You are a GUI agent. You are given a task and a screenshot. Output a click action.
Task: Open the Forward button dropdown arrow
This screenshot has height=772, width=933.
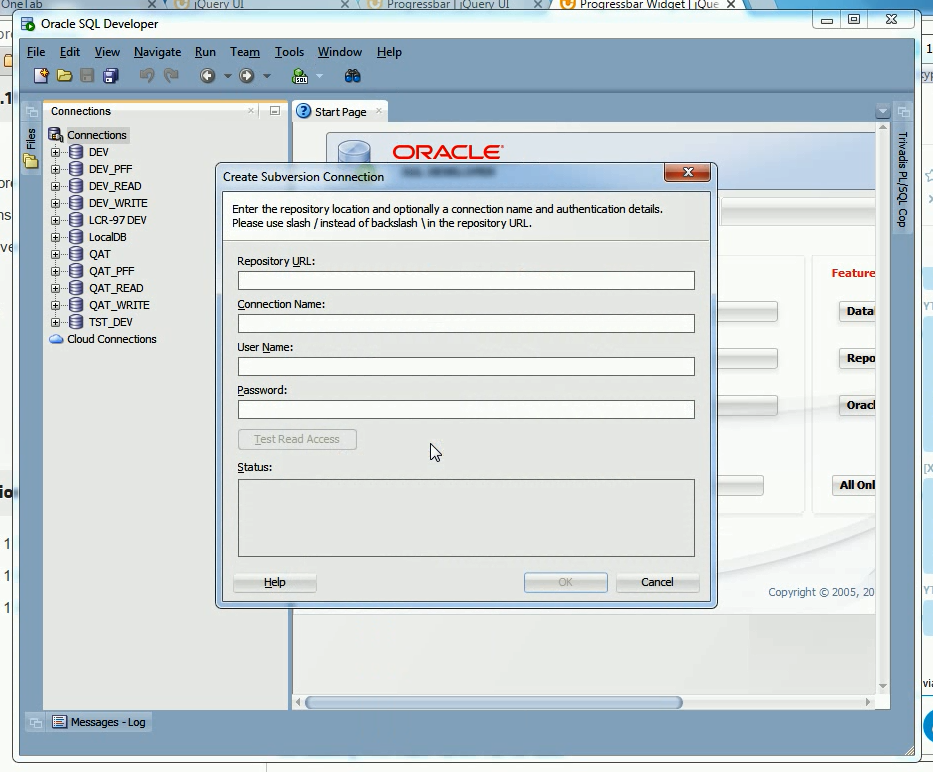pos(267,76)
